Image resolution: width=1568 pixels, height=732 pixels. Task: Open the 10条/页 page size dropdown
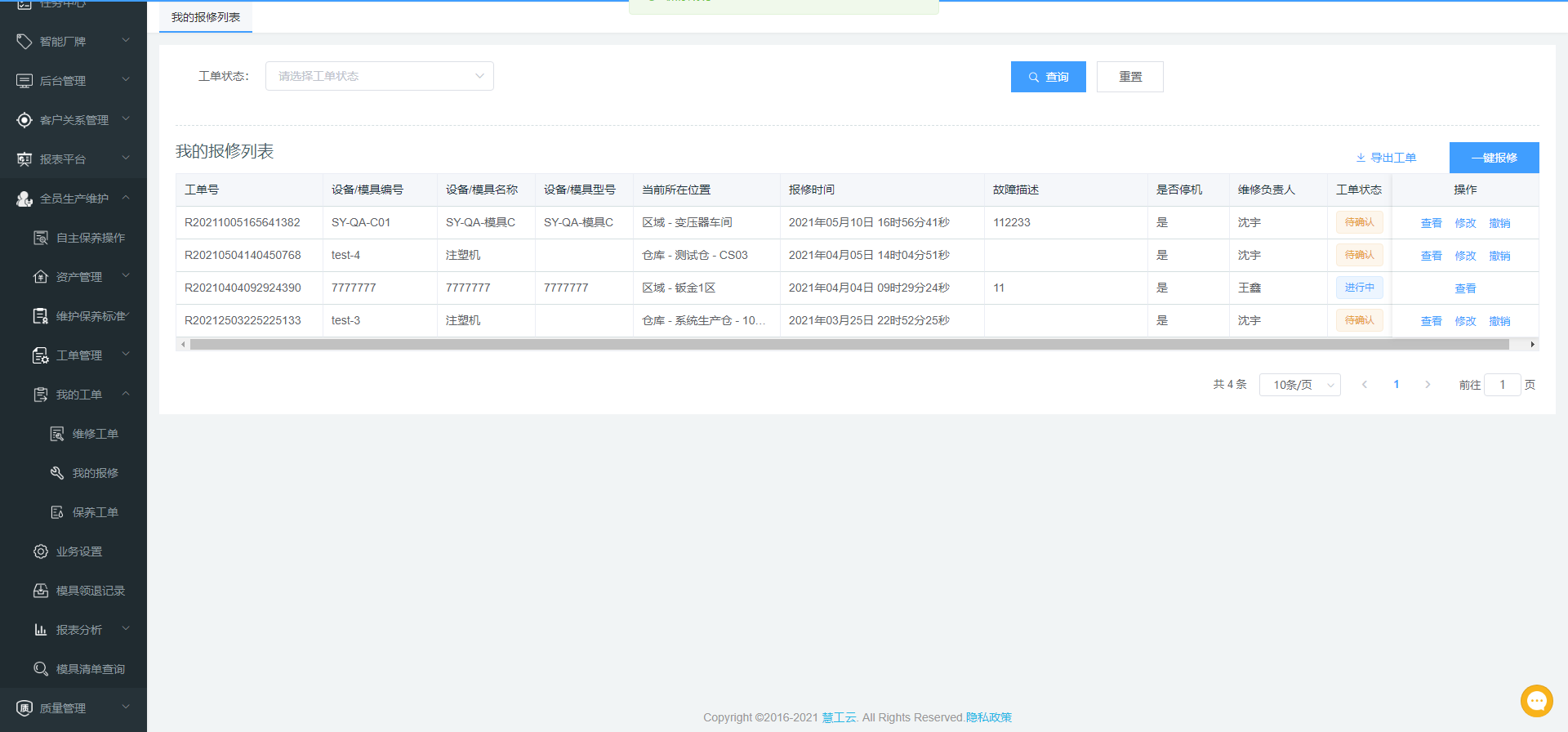pyautogui.click(x=1299, y=385)
